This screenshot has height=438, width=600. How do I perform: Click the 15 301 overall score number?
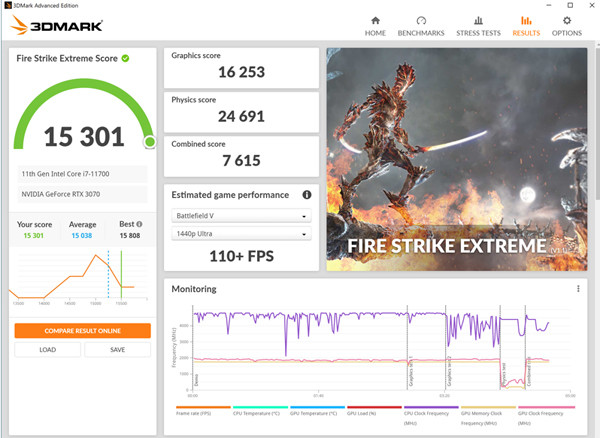pos(84,137)
